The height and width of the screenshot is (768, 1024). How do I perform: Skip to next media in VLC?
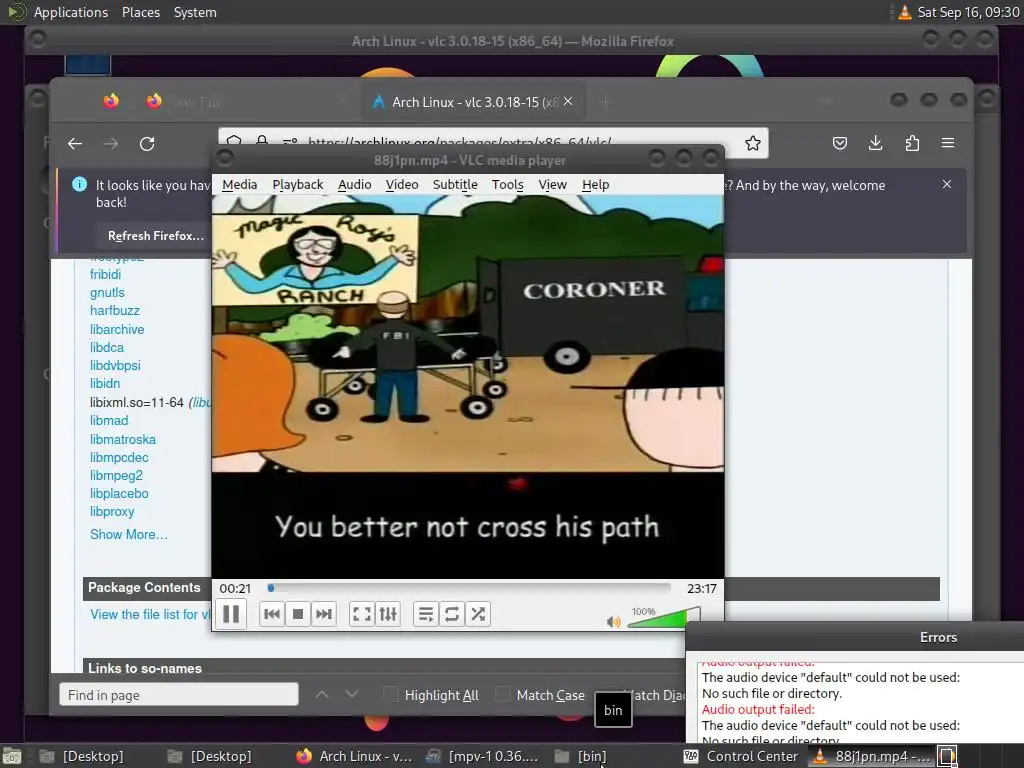click(324, 614)
